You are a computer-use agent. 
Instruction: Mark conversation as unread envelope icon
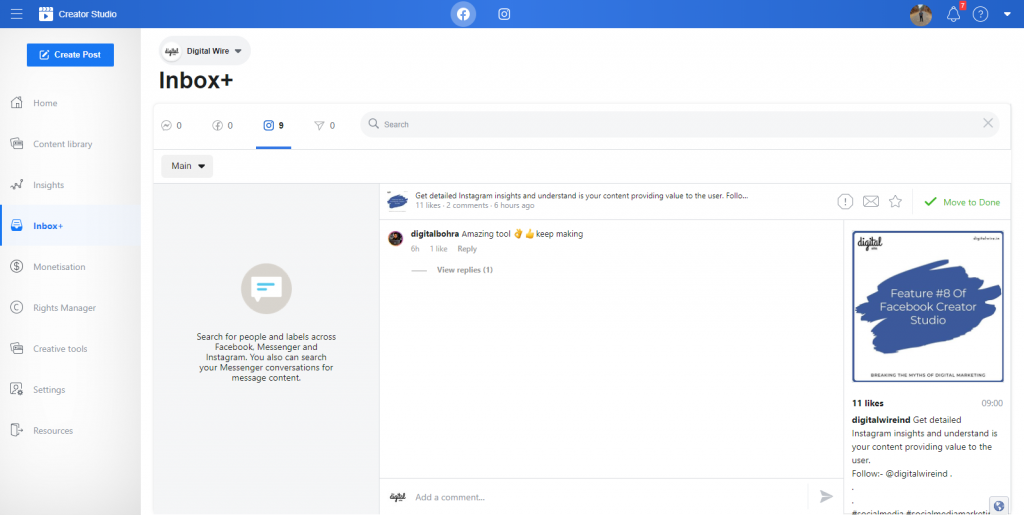click(x=870, y=202)
